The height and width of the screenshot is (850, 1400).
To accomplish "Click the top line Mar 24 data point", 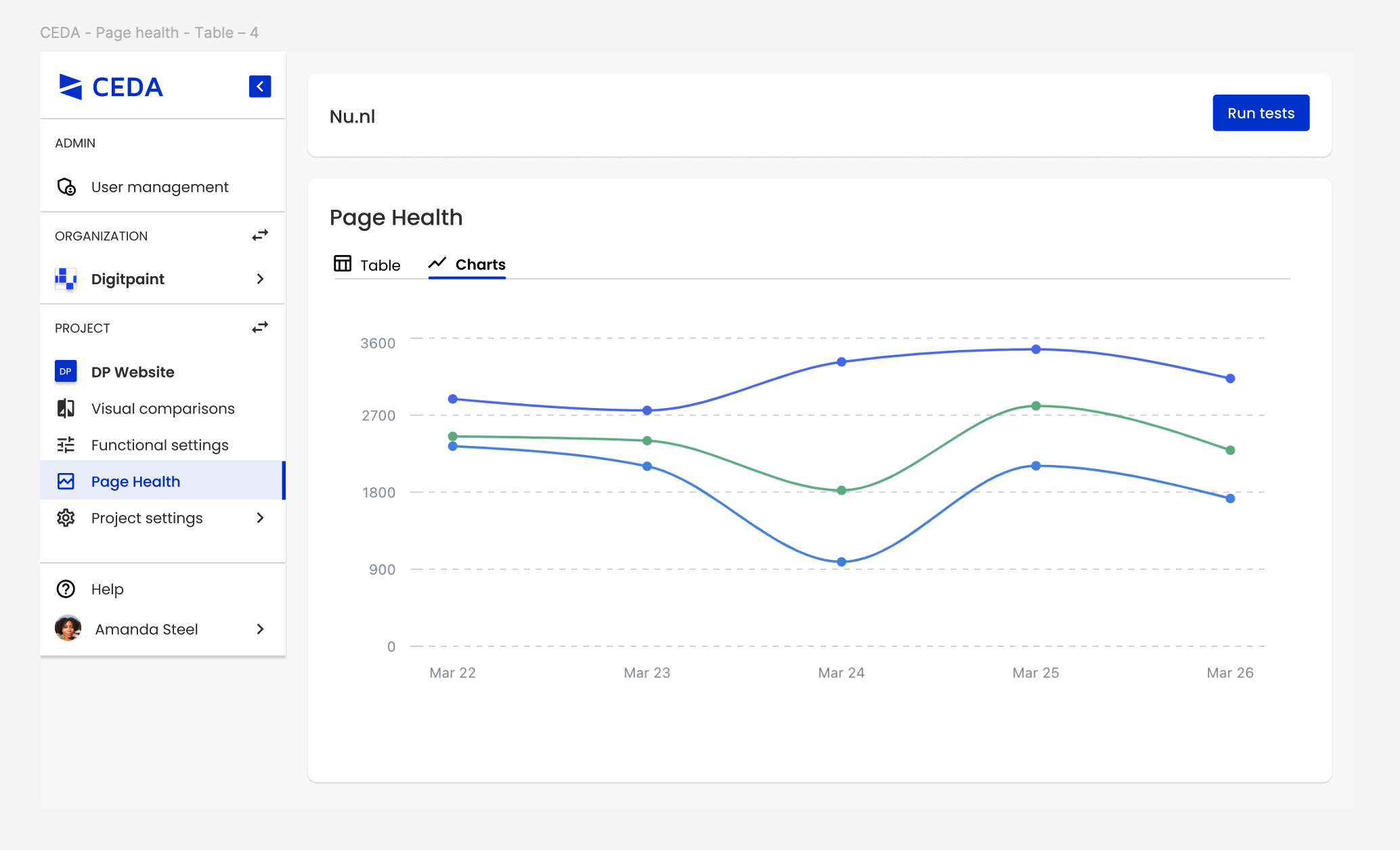I will pos(841,362).
